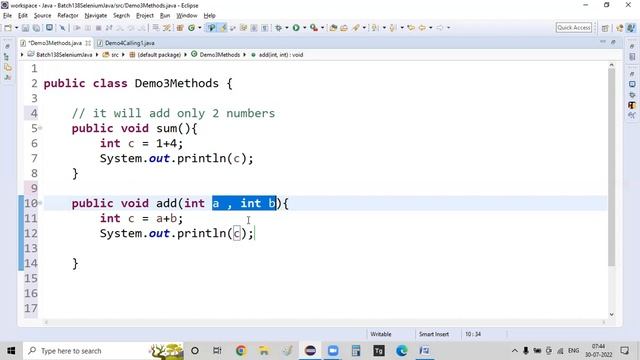Click the Previous Annotation toolbar icon
This screenshot has height=360, width=640.
click(x=393, y=28)
